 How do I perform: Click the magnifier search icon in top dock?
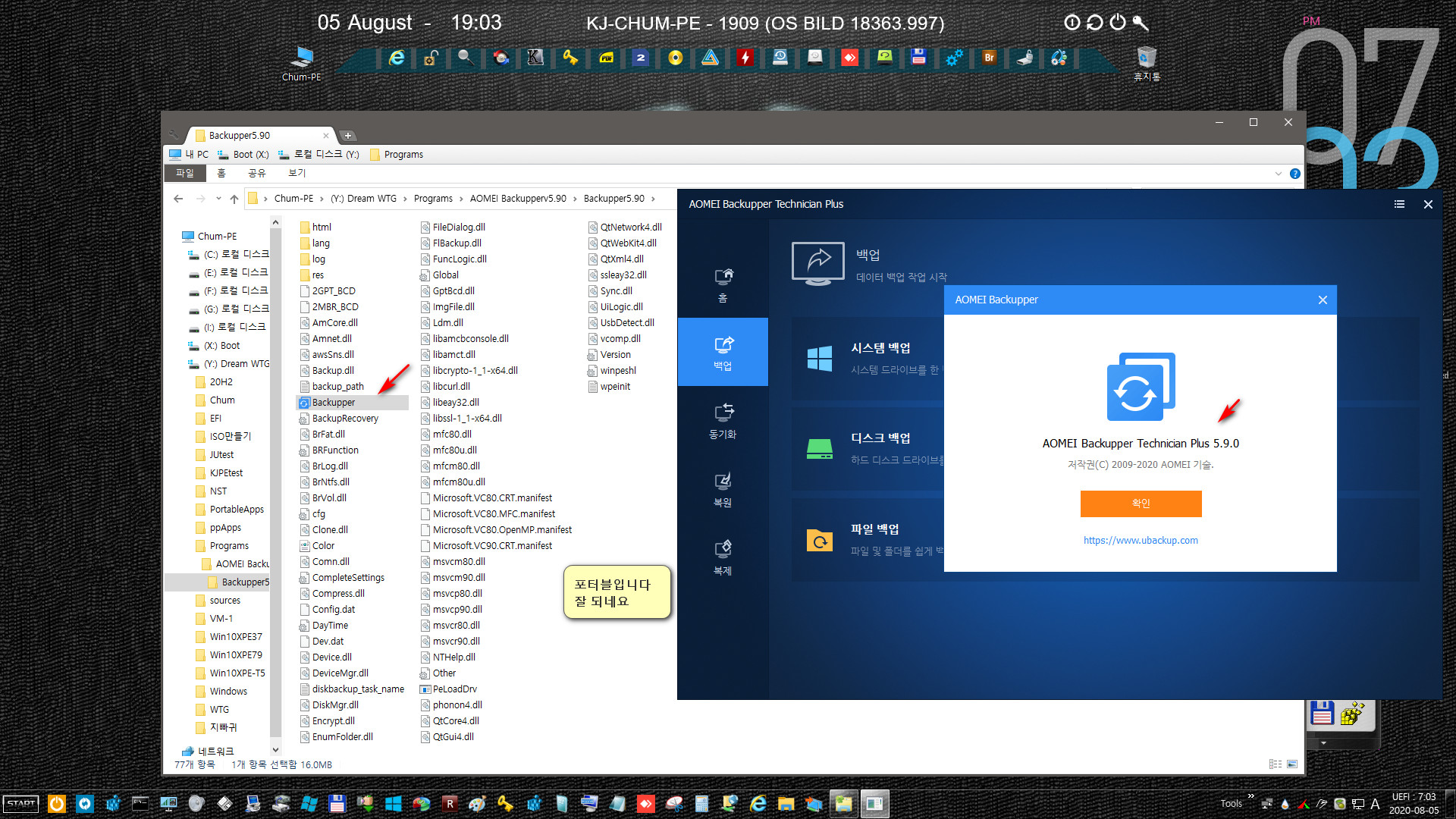click(466, 58)
